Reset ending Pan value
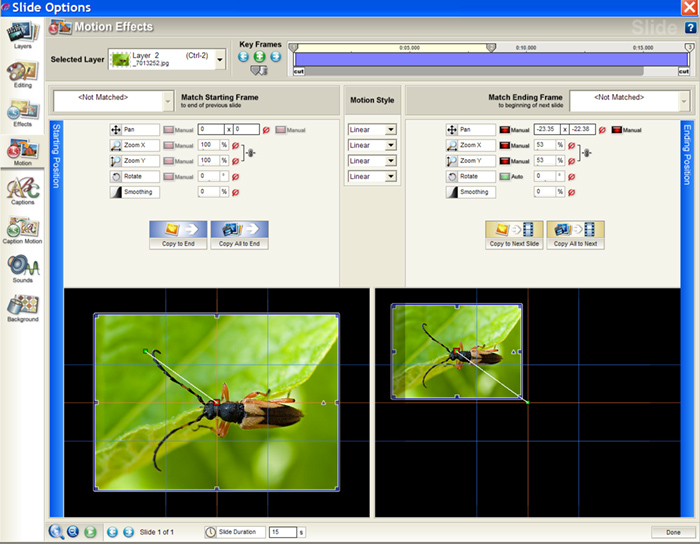Viewport: 700px width, 544px height. [x=602, y=130]
